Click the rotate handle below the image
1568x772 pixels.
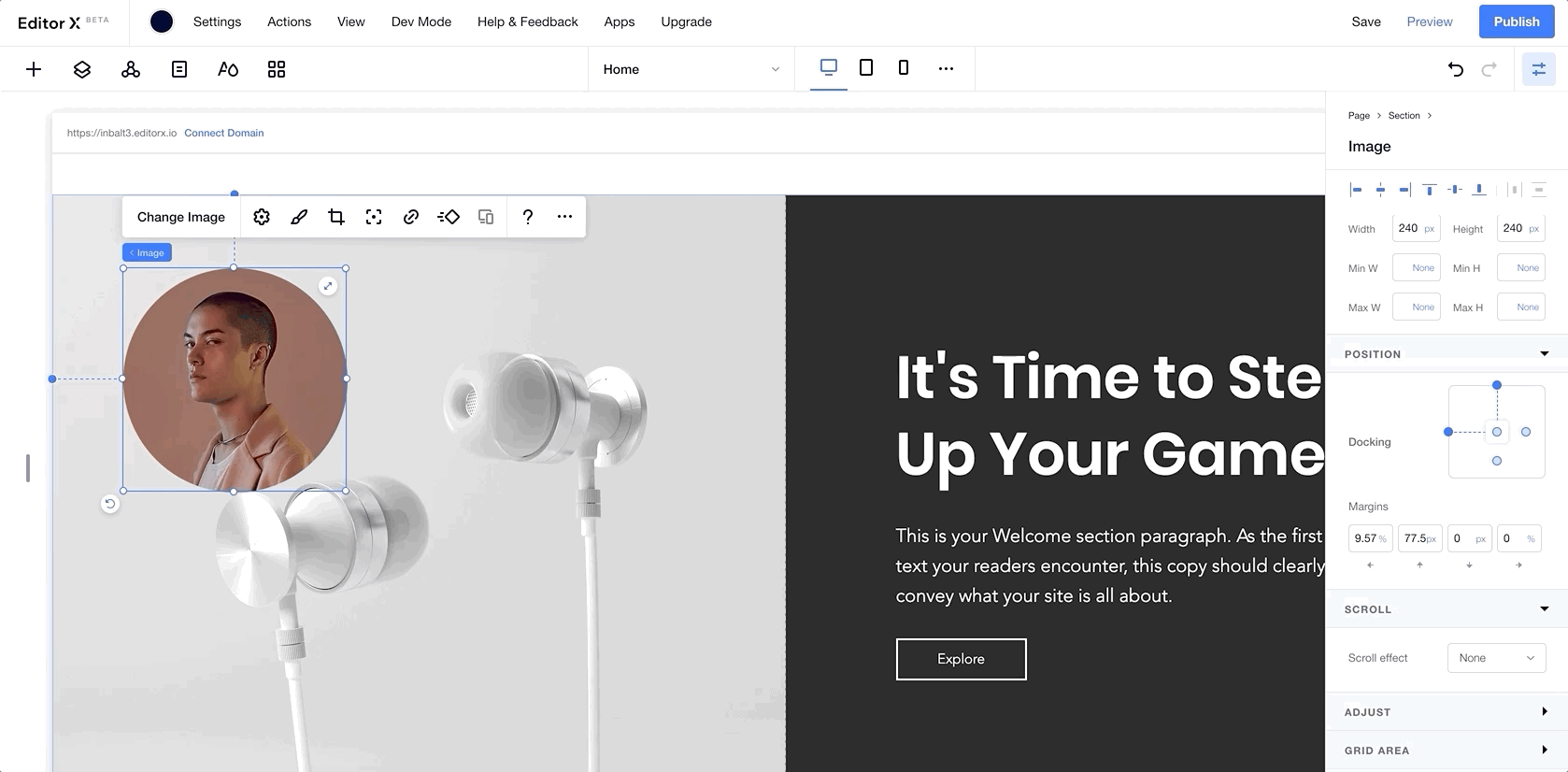[109, 504]
